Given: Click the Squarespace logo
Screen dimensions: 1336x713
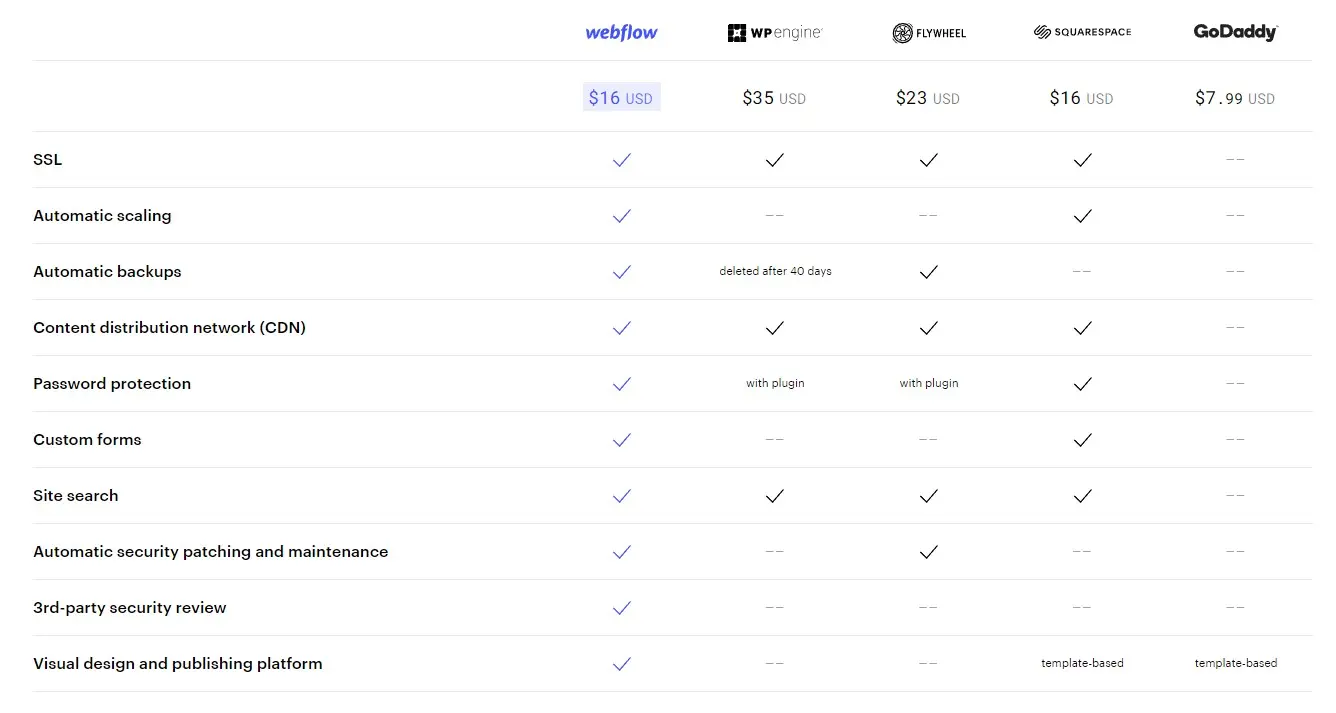Looking at the screenshot, I should (x=1082, y=32).
